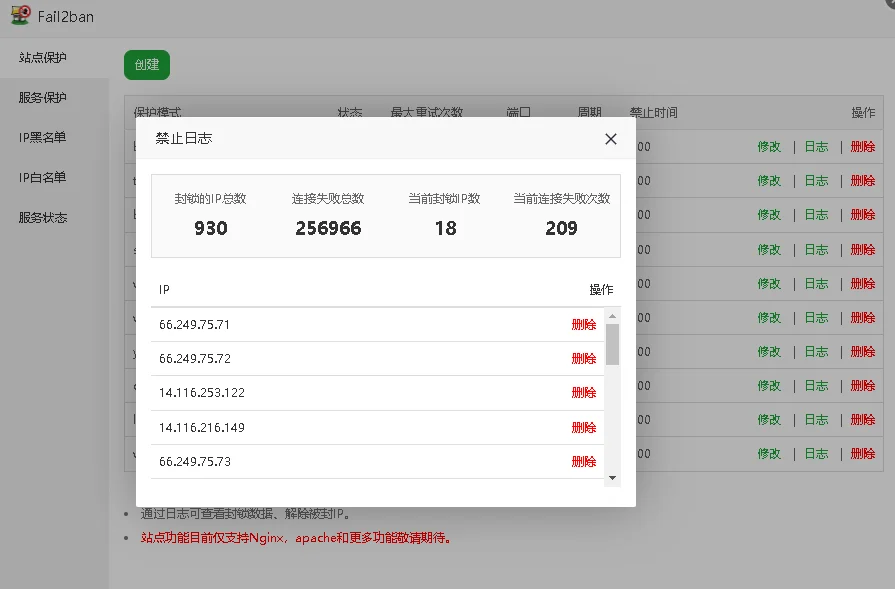Delete banned IP 66.249.75.71
Screen dimensions: 895x589
(x=583, y=325)
